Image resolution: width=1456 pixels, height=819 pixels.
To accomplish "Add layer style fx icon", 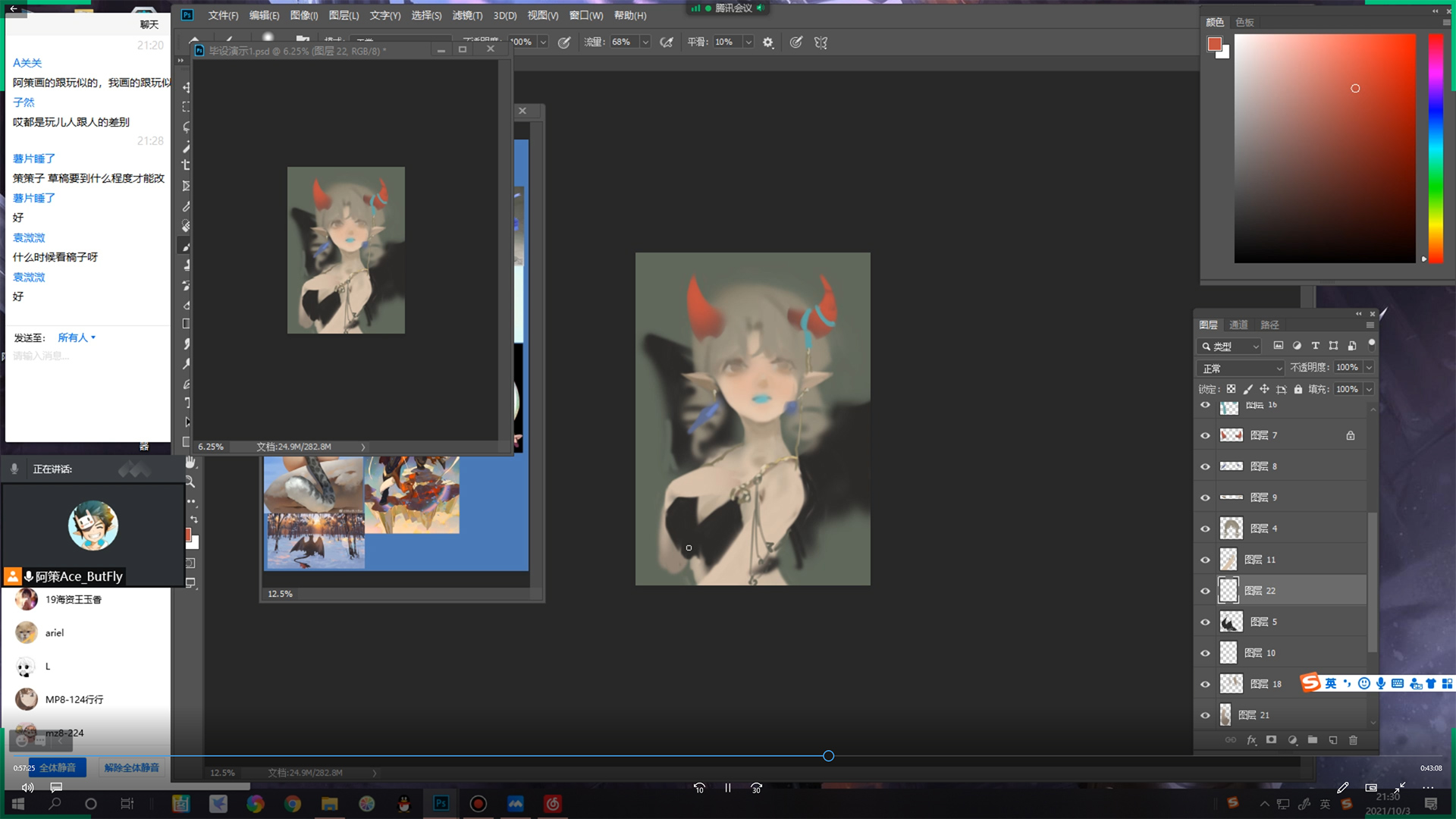I will pos(1251,740).
